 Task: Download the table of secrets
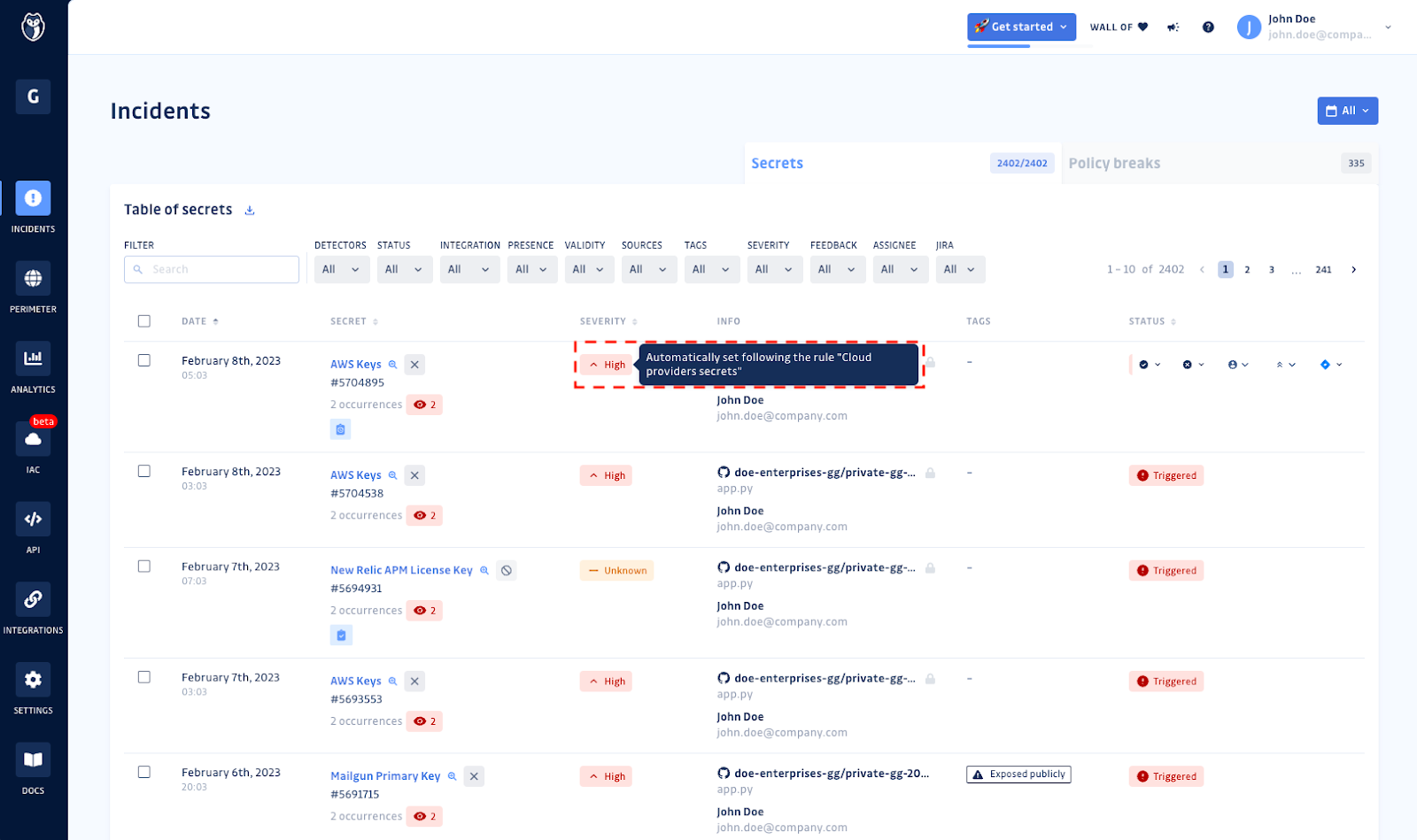[250, 211]
